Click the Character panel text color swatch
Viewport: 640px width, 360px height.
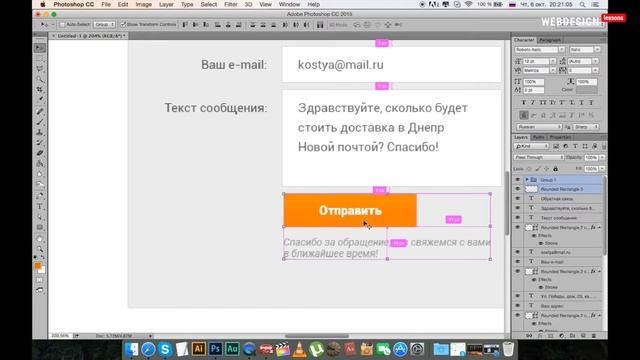pyautogui.click(x=587, y=89)
